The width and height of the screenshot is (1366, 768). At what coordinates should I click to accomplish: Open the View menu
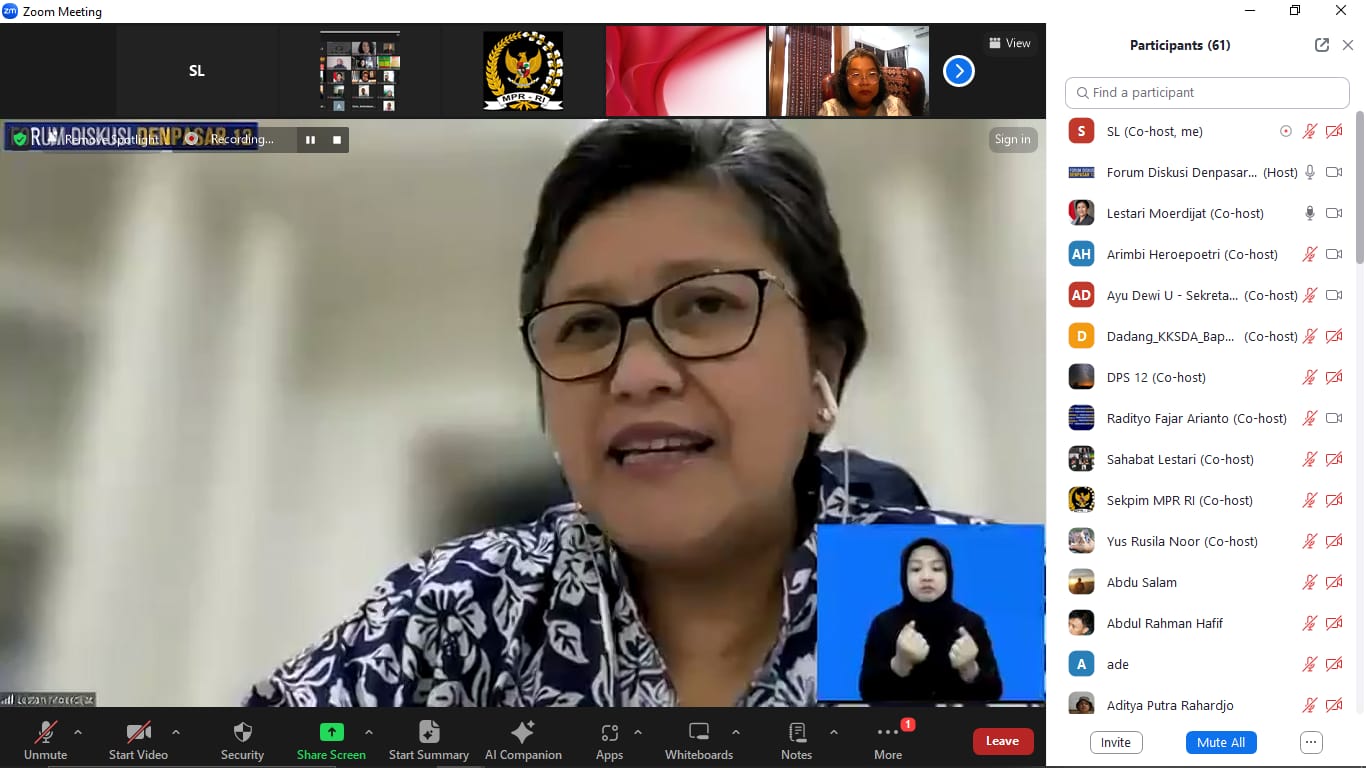(x=1009, y=43)
